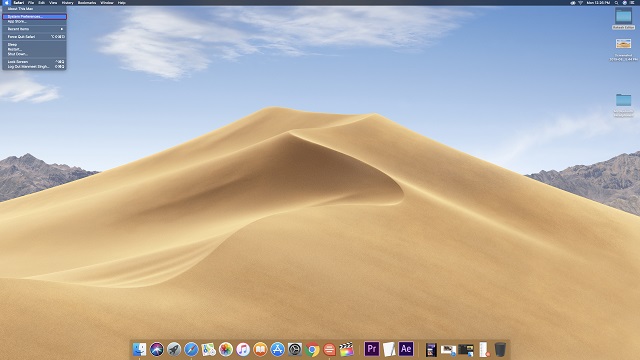This screenshot has width=640, height=360.
Task: Open the Trash in the Dock
Action: [x=500, y=349]
